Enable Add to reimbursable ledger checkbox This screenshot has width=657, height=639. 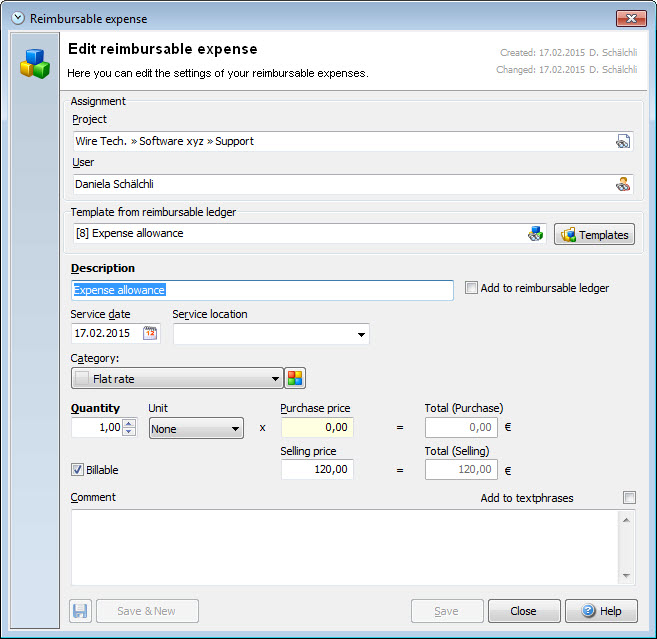click(x=471, y=288)
